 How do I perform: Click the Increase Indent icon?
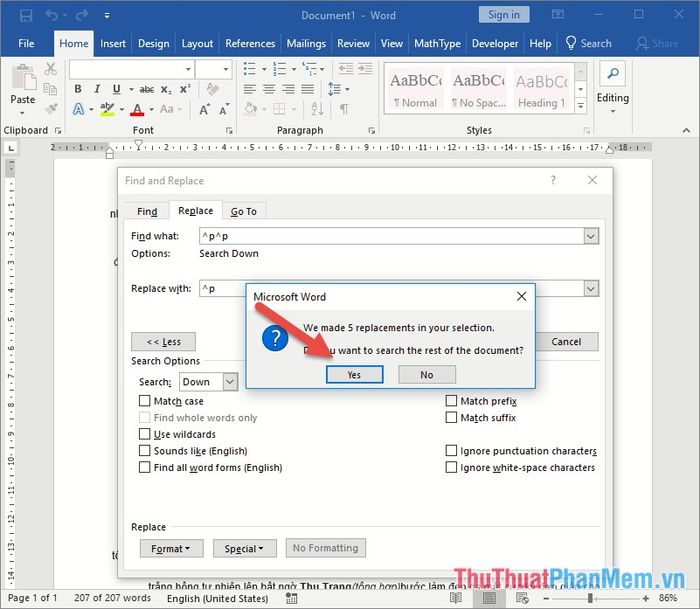pyautogui.click(x=365, y=68)
